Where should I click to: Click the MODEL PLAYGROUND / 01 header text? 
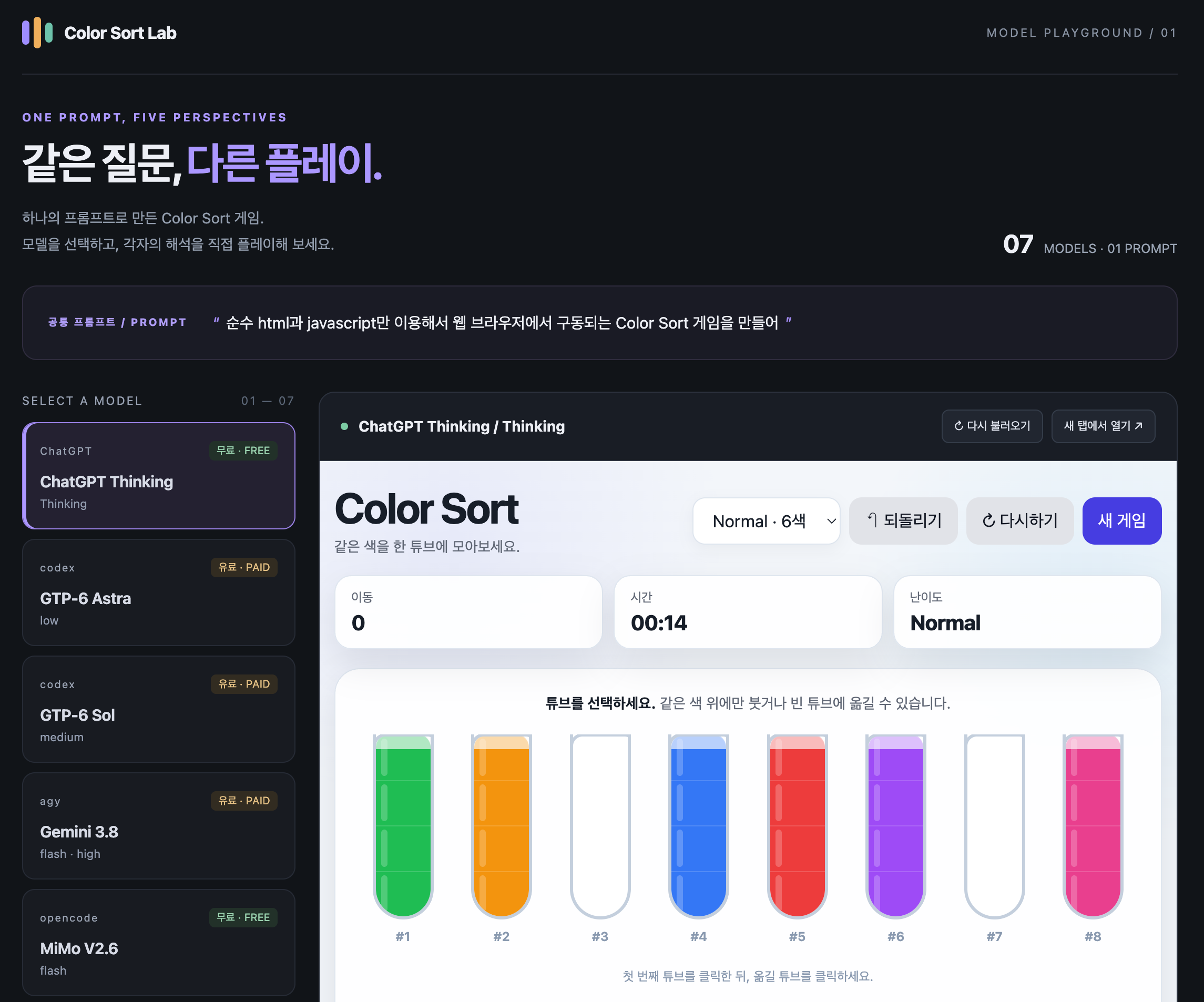point(1081,33)
